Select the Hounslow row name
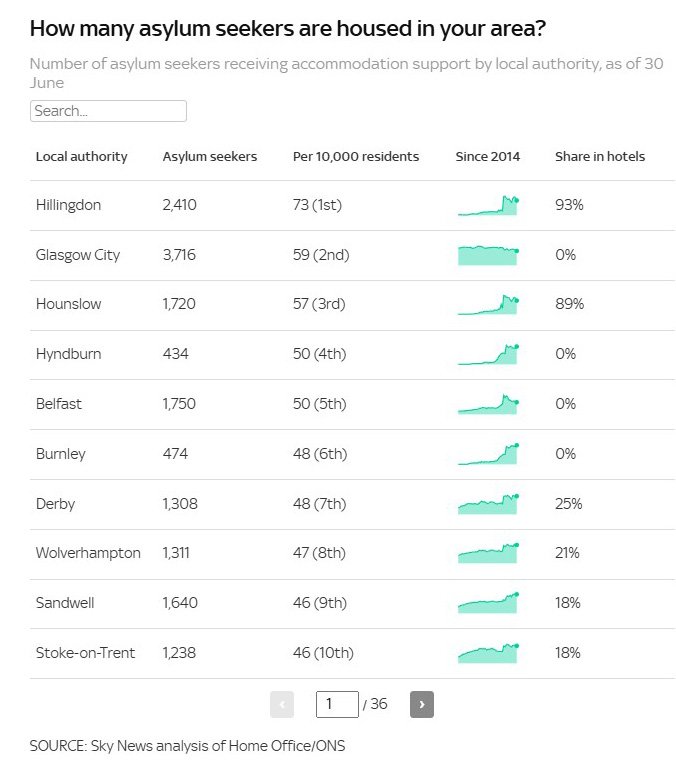Screen dimensions: 676x771 (x=68, y=304)
